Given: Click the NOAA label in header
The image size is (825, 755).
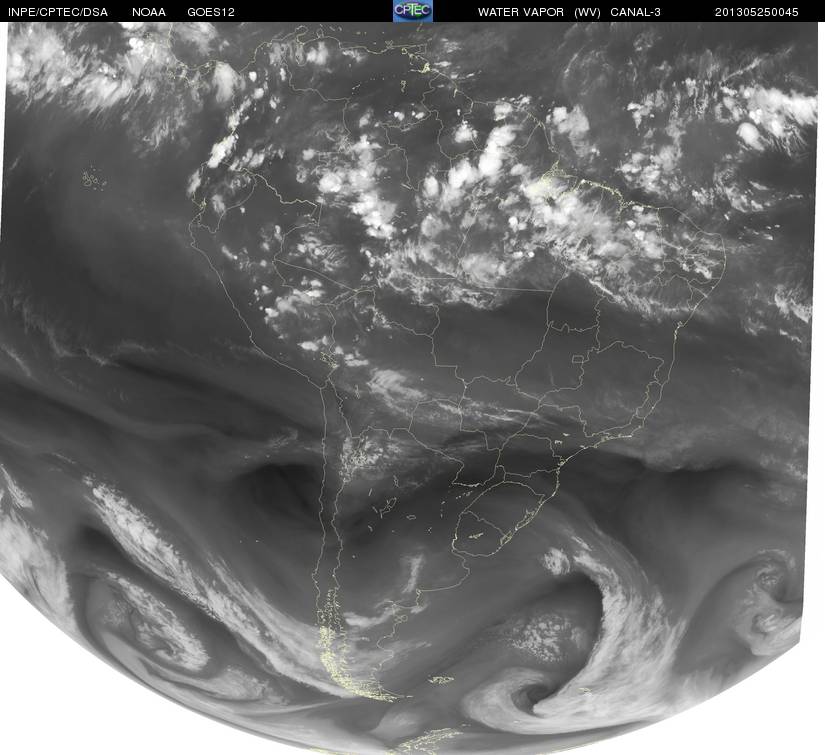Looking at the screenshot, I should tap(149, 12).
